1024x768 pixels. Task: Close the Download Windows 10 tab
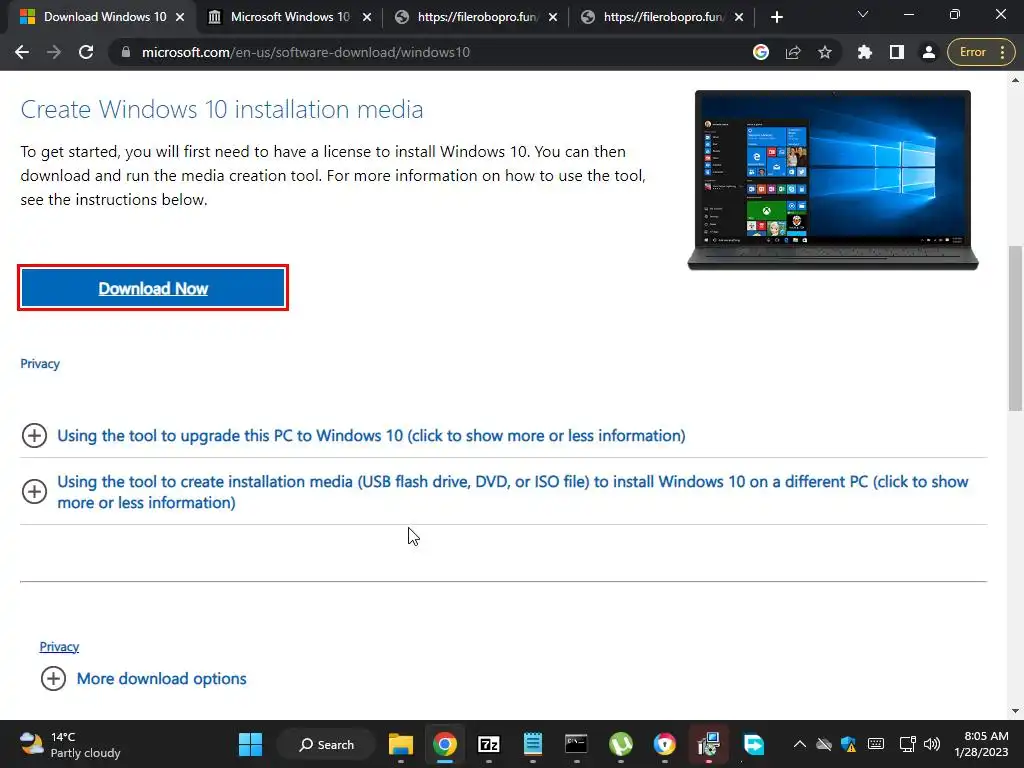click(180, 17)
